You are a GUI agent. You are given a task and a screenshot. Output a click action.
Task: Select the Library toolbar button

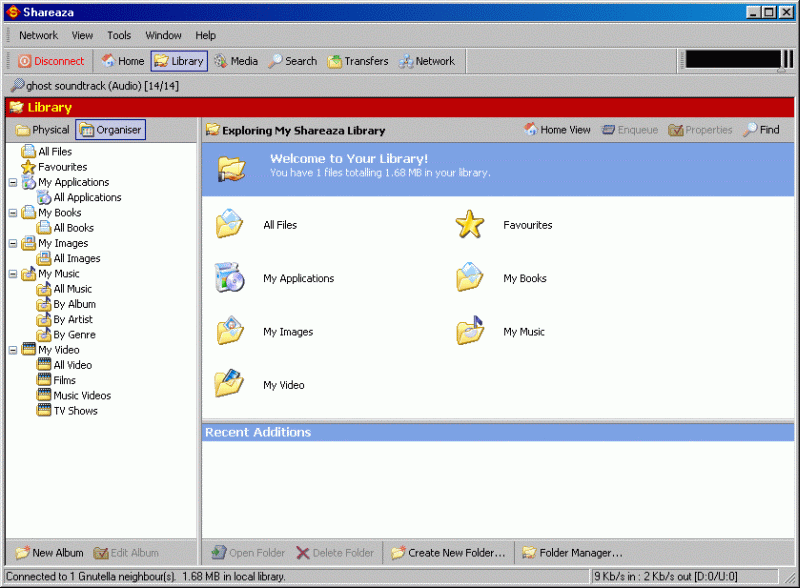tap(179, 61)
